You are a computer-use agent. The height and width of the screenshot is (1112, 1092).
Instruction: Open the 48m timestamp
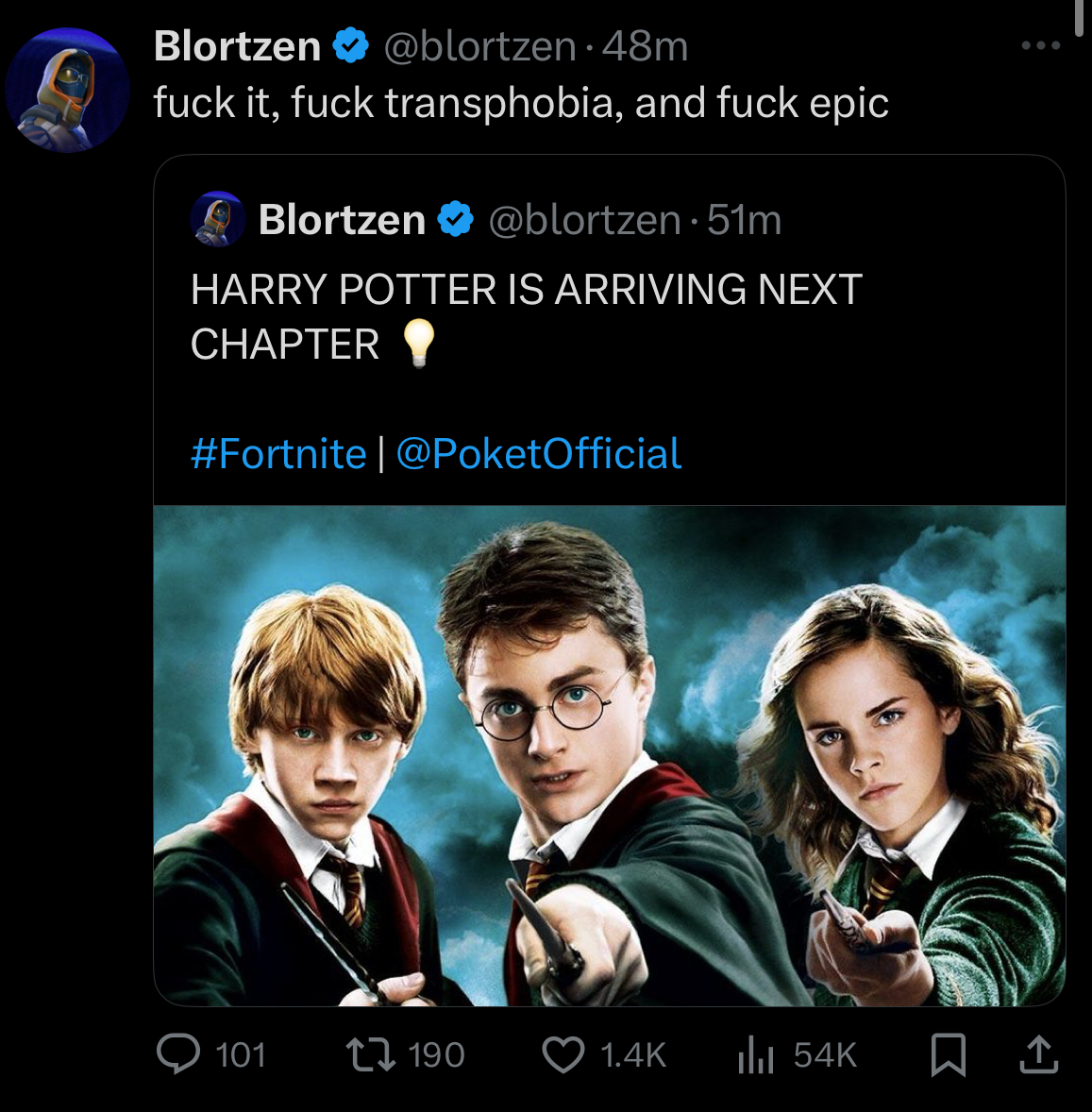[x=645, y=47]
